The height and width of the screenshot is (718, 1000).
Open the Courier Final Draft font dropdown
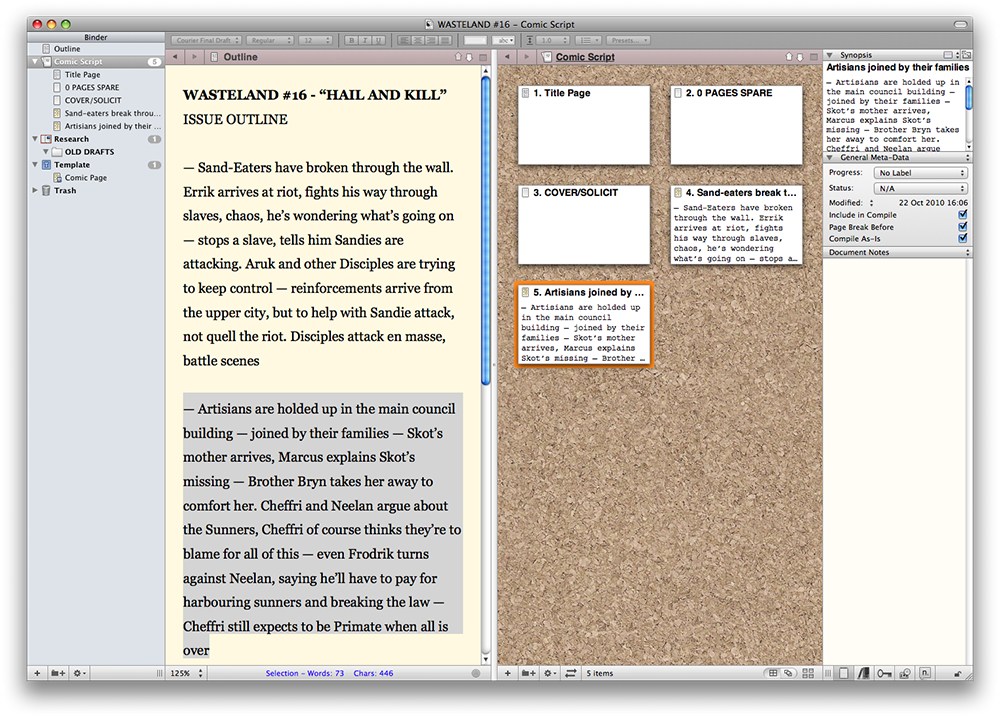[x=208, y=40]
